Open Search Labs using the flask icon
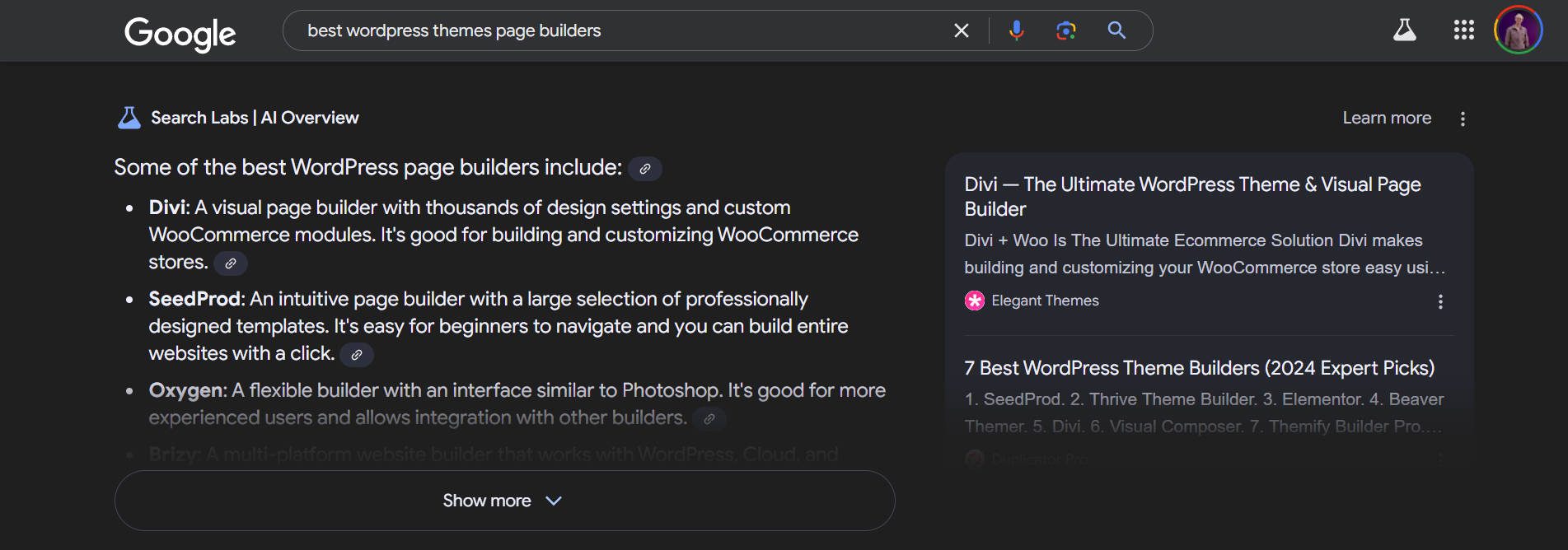This screenshot has height=550, width=1568. 1403,30
